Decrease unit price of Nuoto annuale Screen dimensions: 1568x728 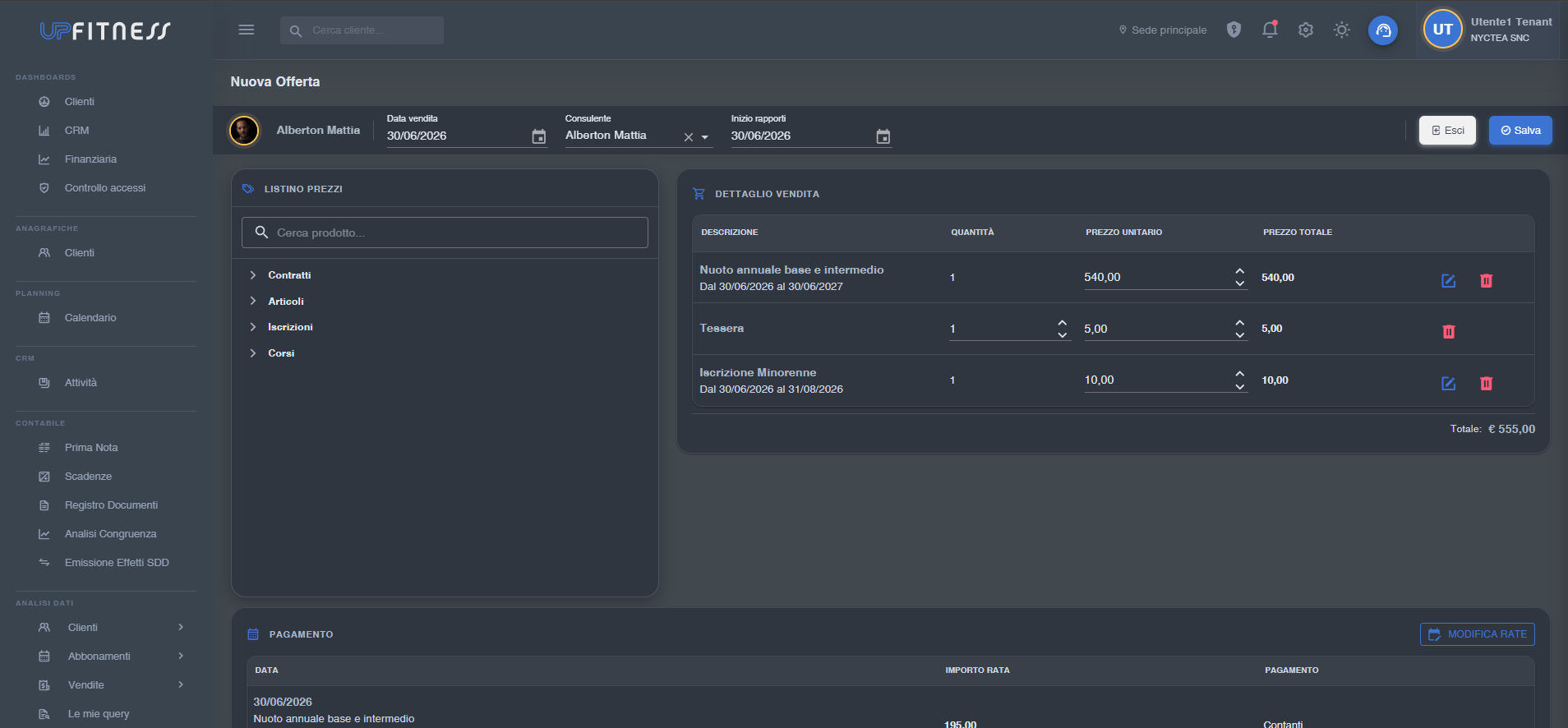pos(1240,283)
